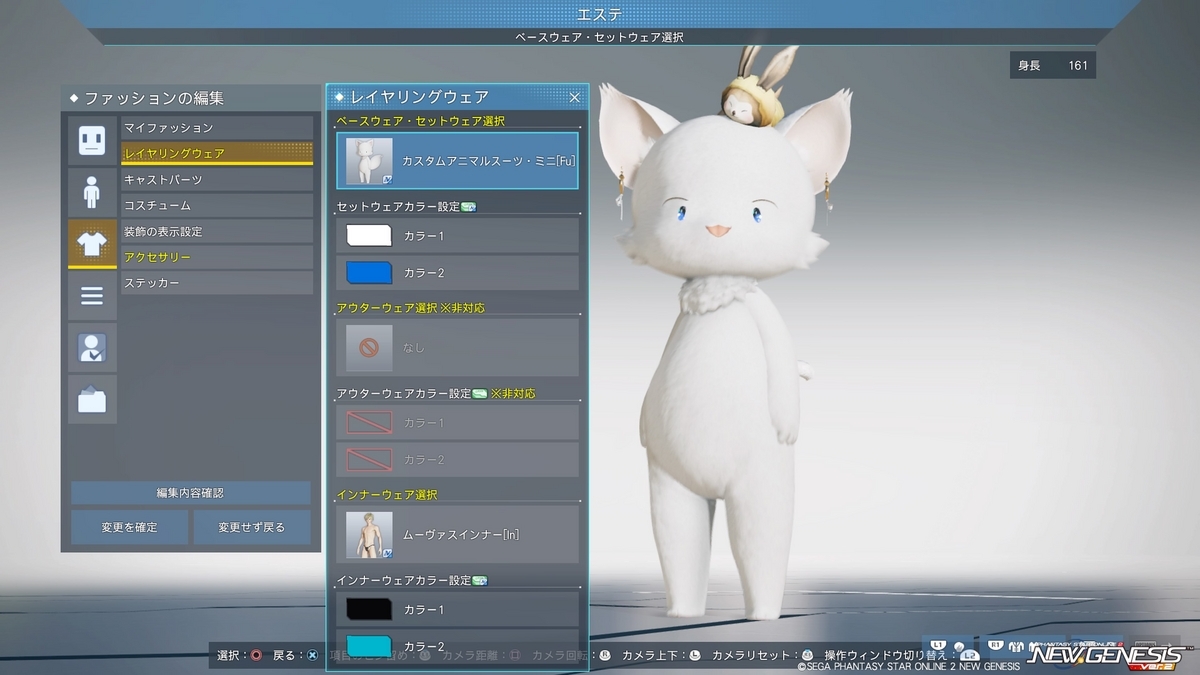The width and height of the screenshot is (1200, 675).
Task: Select outerwear なし slot
Action: pos(458,347)
